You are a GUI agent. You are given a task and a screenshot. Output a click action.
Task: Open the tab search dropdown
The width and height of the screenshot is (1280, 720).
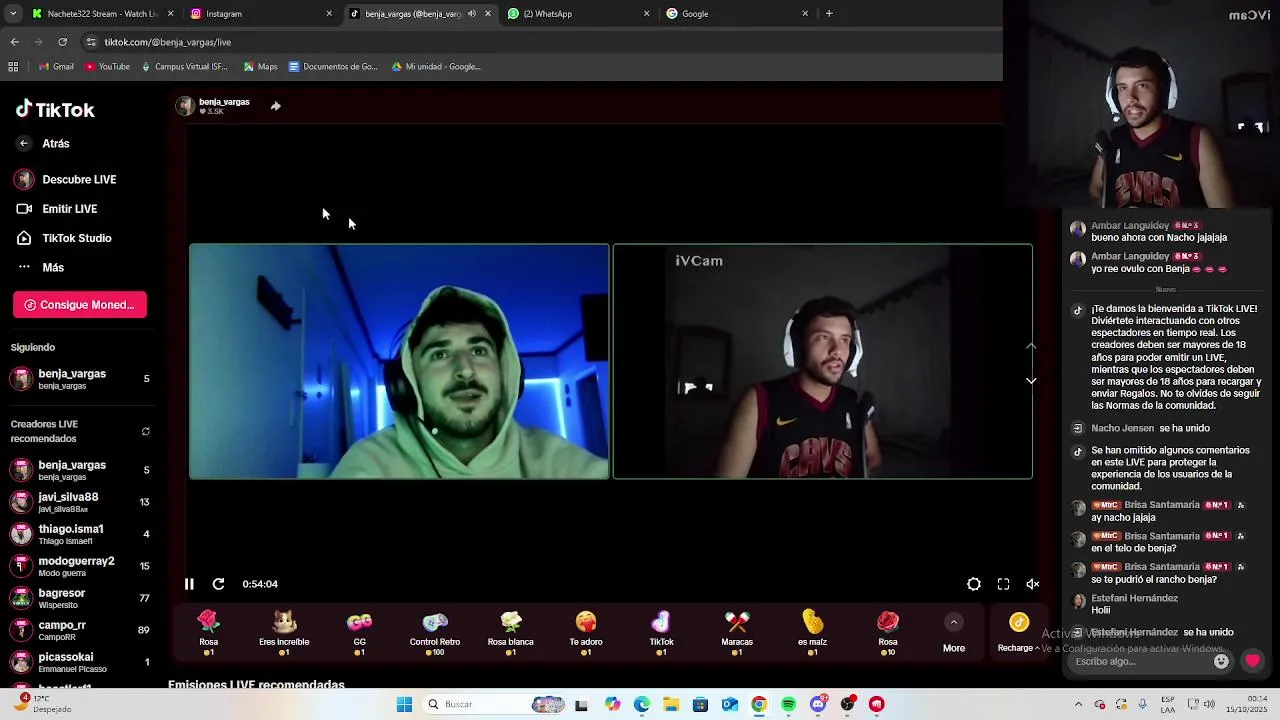click(x=13, y=14)
